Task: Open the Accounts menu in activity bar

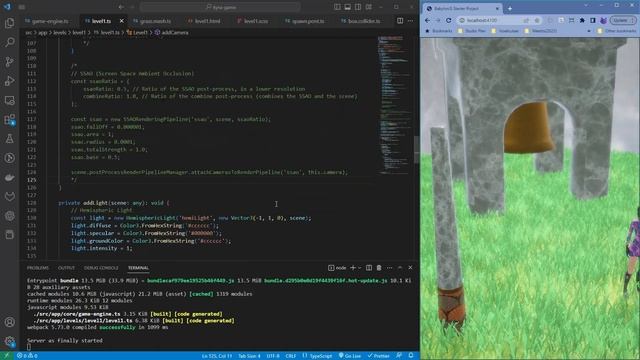Action: pyautogui.click(x=9, y=322)
